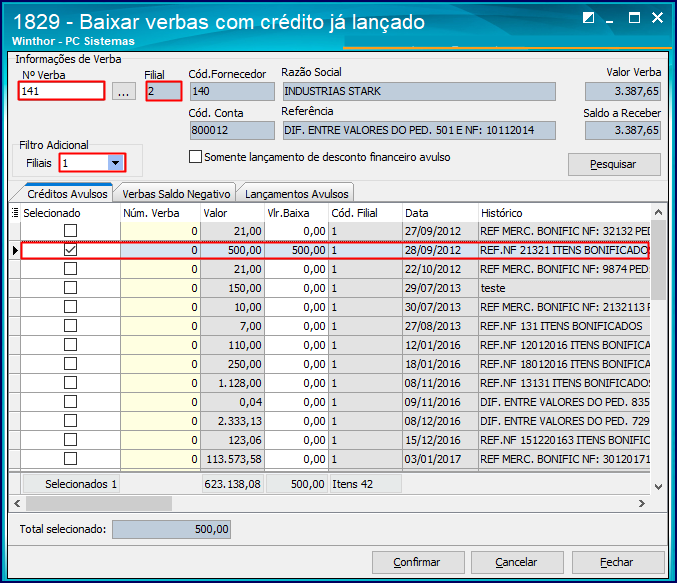The width and height of the screenshot is (677, 583).
Task: Click the Confirmar button
Action: point(418,562)
